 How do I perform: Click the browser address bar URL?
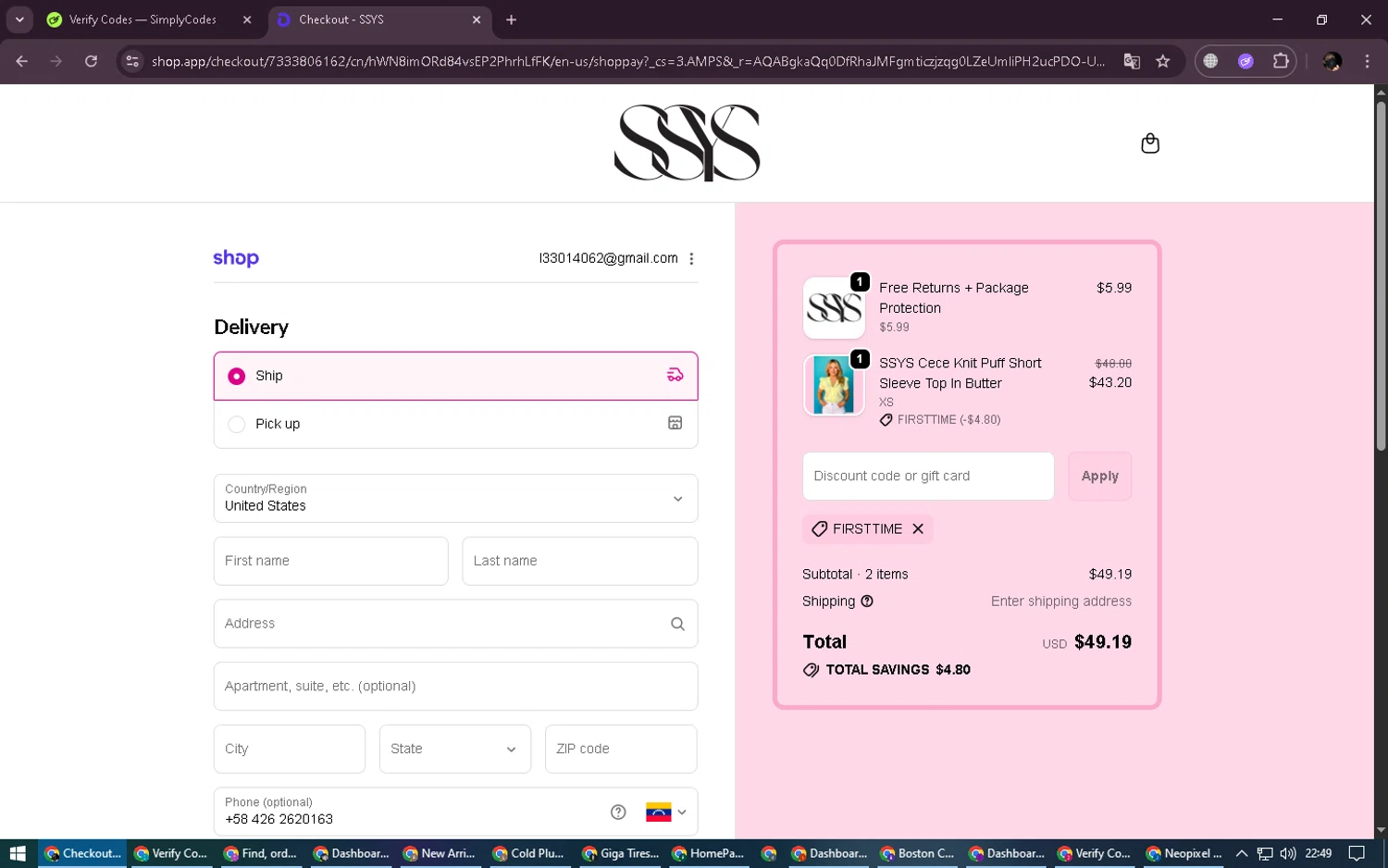pos(628,61)
